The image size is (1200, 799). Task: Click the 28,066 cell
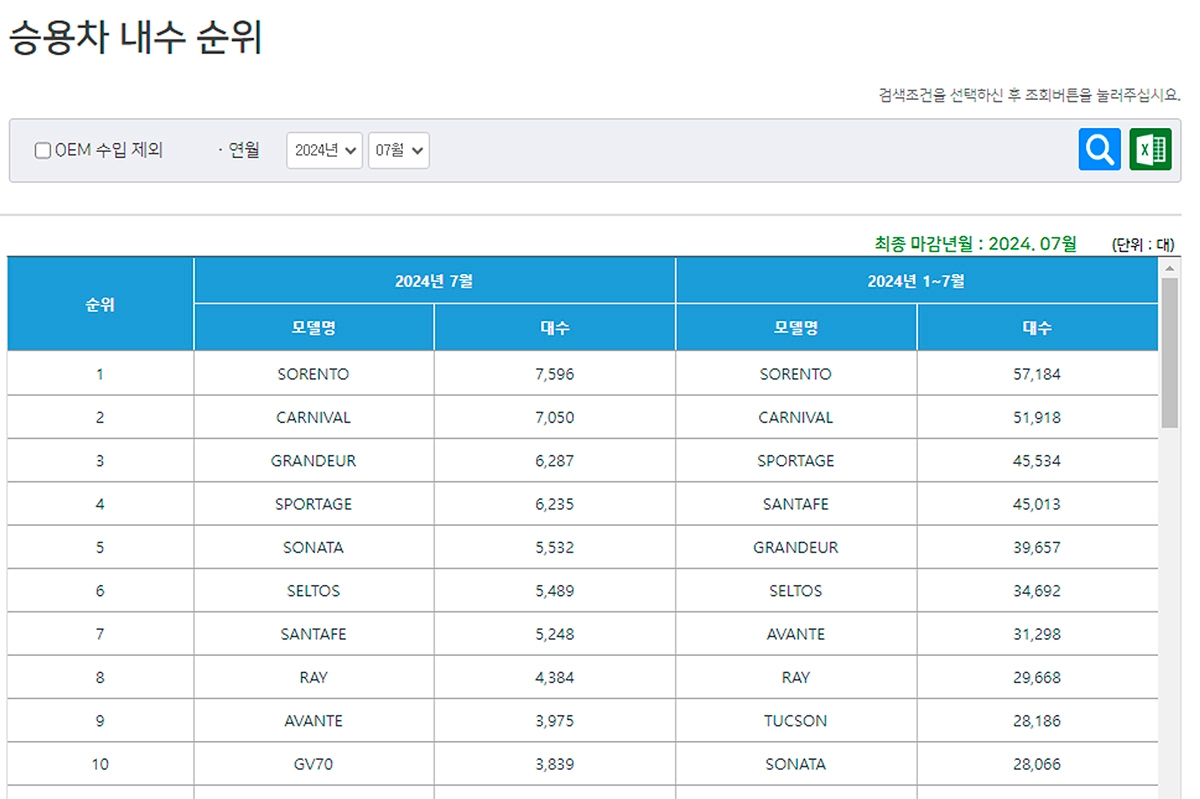click(x=1037, y=764)
